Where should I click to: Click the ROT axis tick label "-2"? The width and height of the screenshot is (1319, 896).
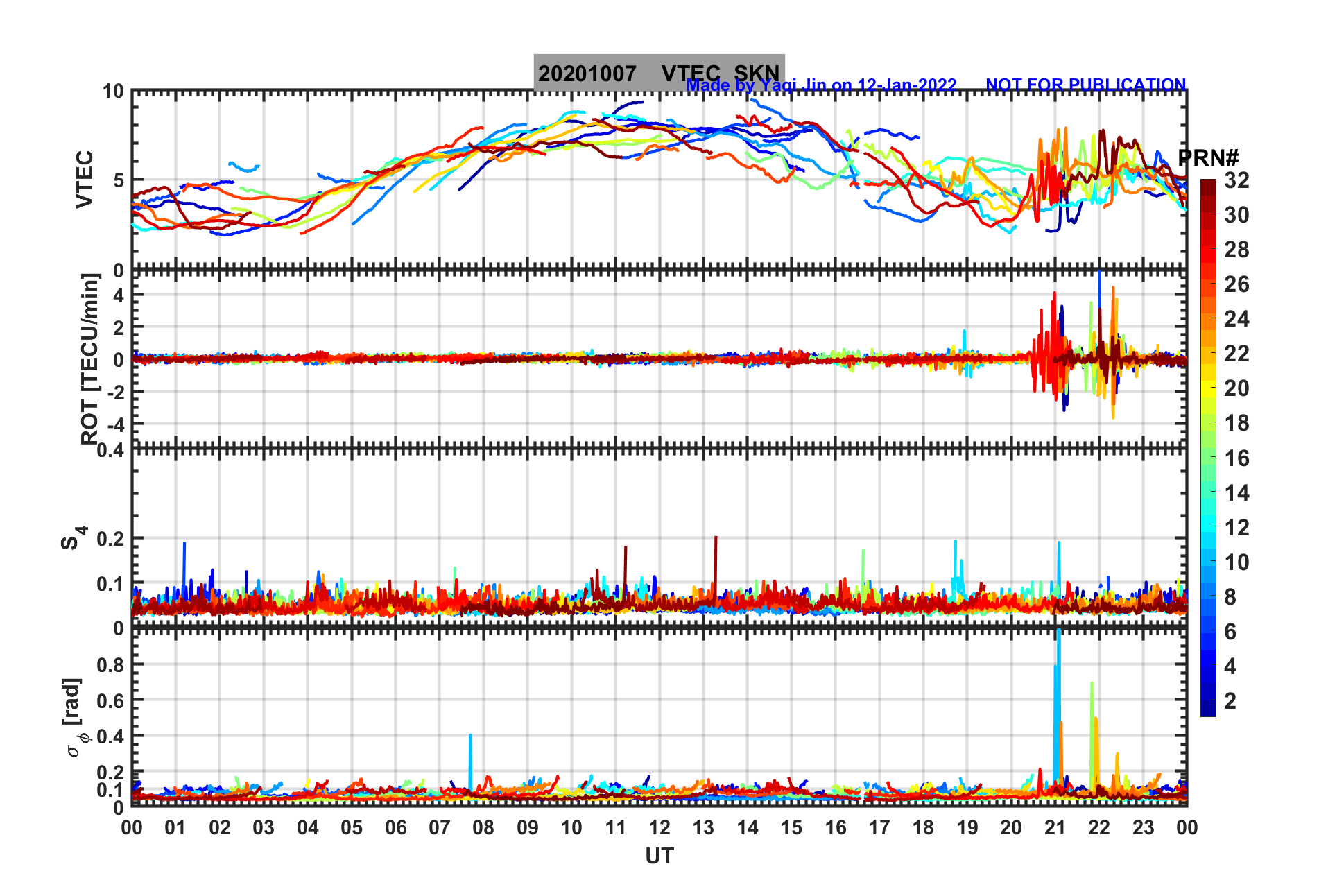116,393
